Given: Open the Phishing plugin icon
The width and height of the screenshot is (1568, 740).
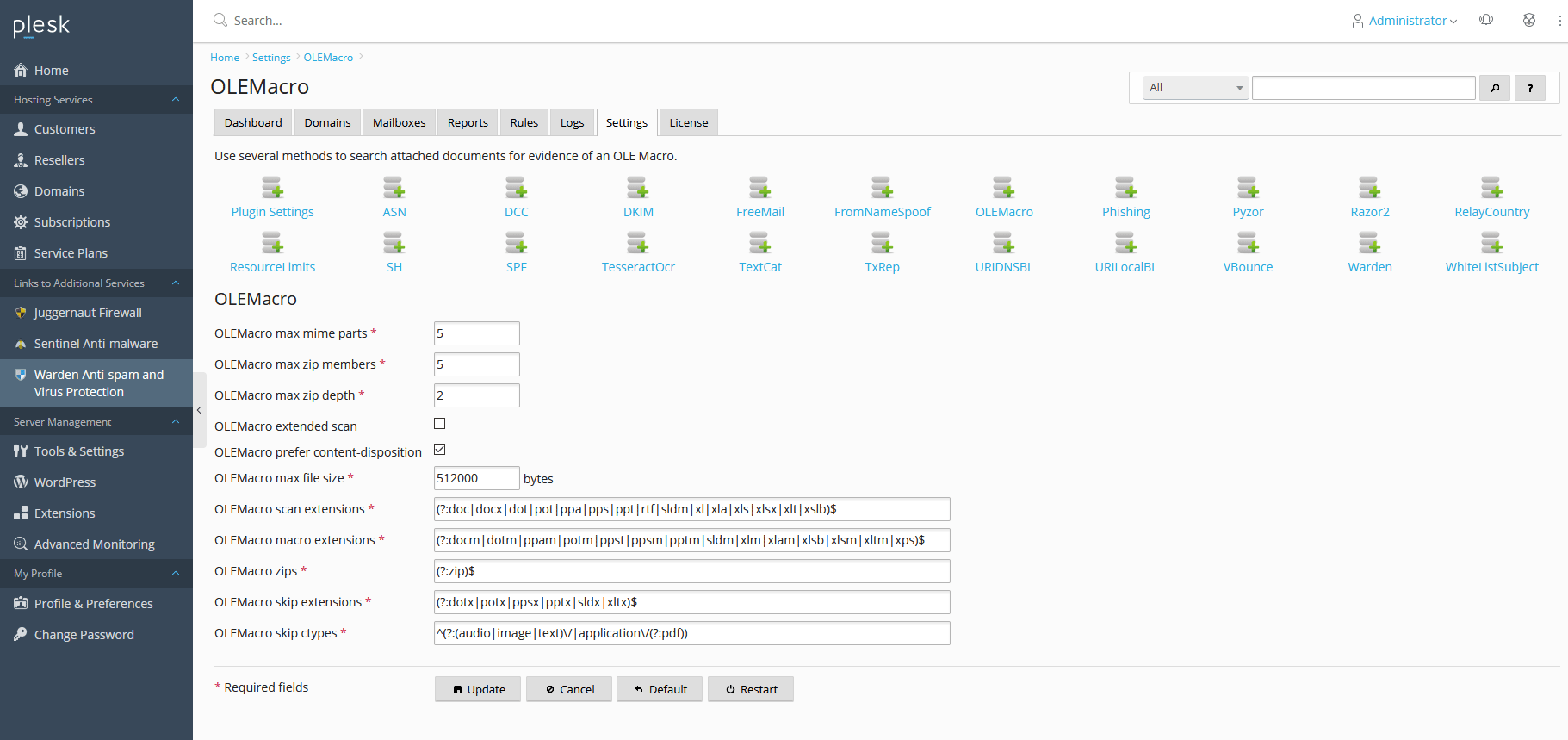Looking at the screenshot, I should pos(1126,188).
